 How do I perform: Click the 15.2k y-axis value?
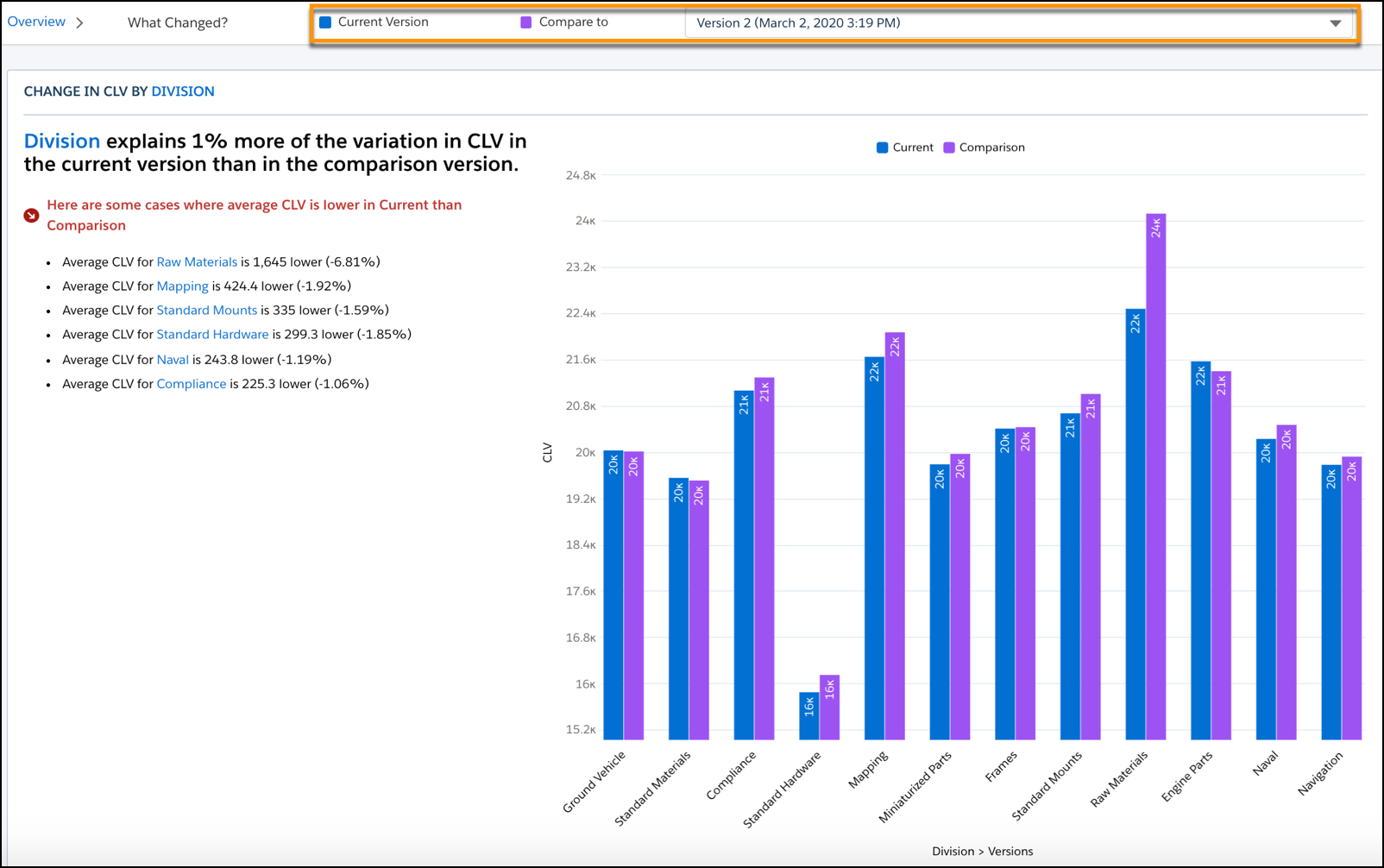(581, 729)
